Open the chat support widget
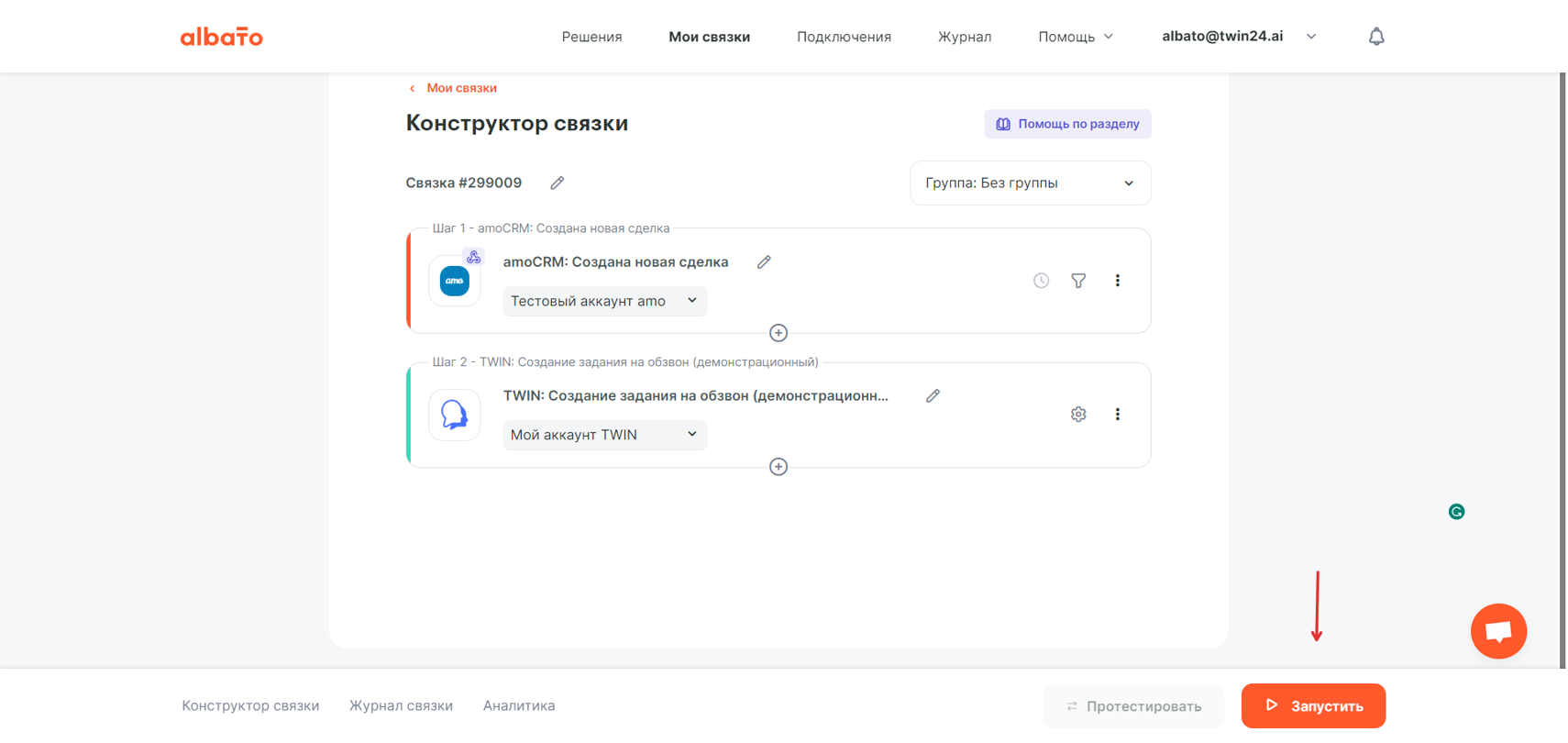This screenshot has height=743, width=1568. click(1498, 631)
